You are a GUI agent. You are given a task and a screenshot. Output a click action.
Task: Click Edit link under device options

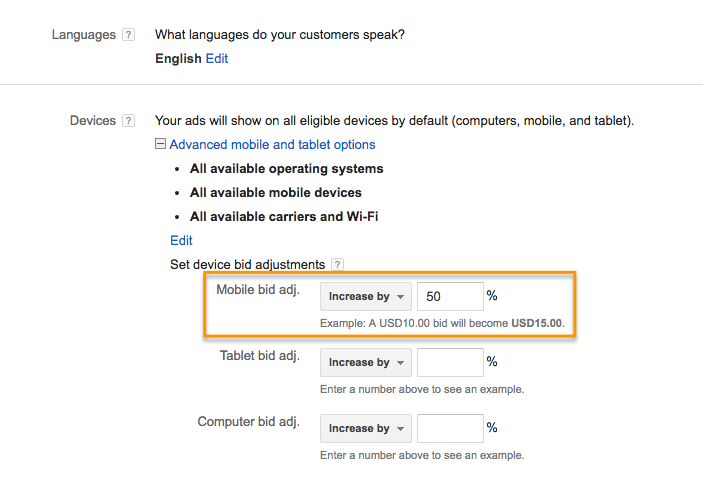(x=181, y=241)
